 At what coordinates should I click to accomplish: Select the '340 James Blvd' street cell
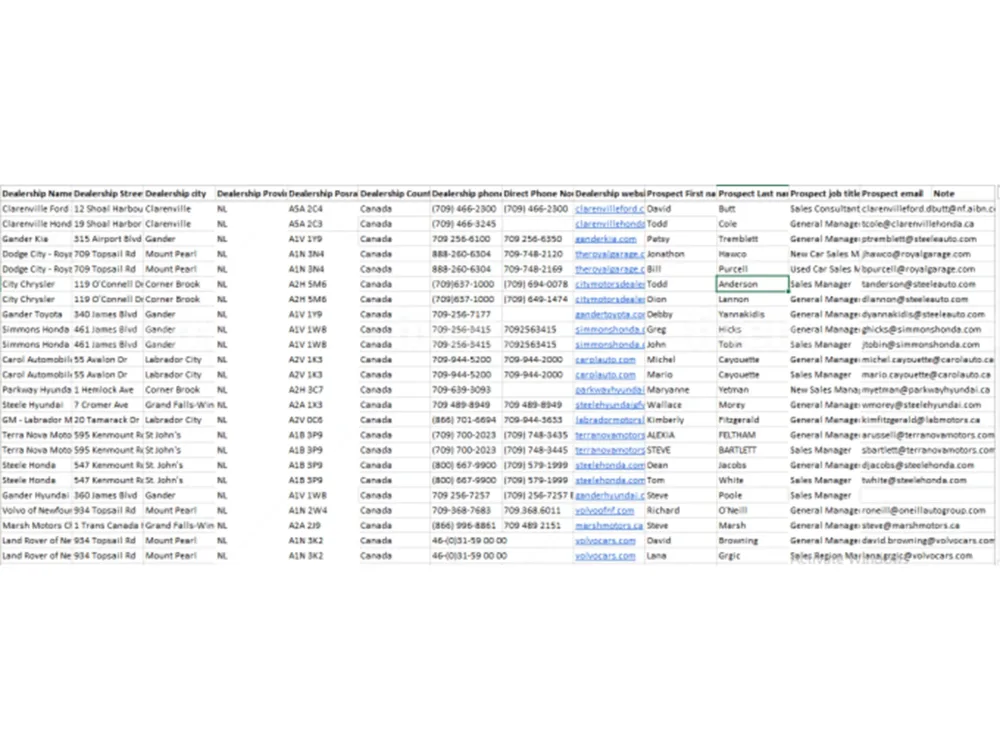pyautogui.click(x=108, y=314)
